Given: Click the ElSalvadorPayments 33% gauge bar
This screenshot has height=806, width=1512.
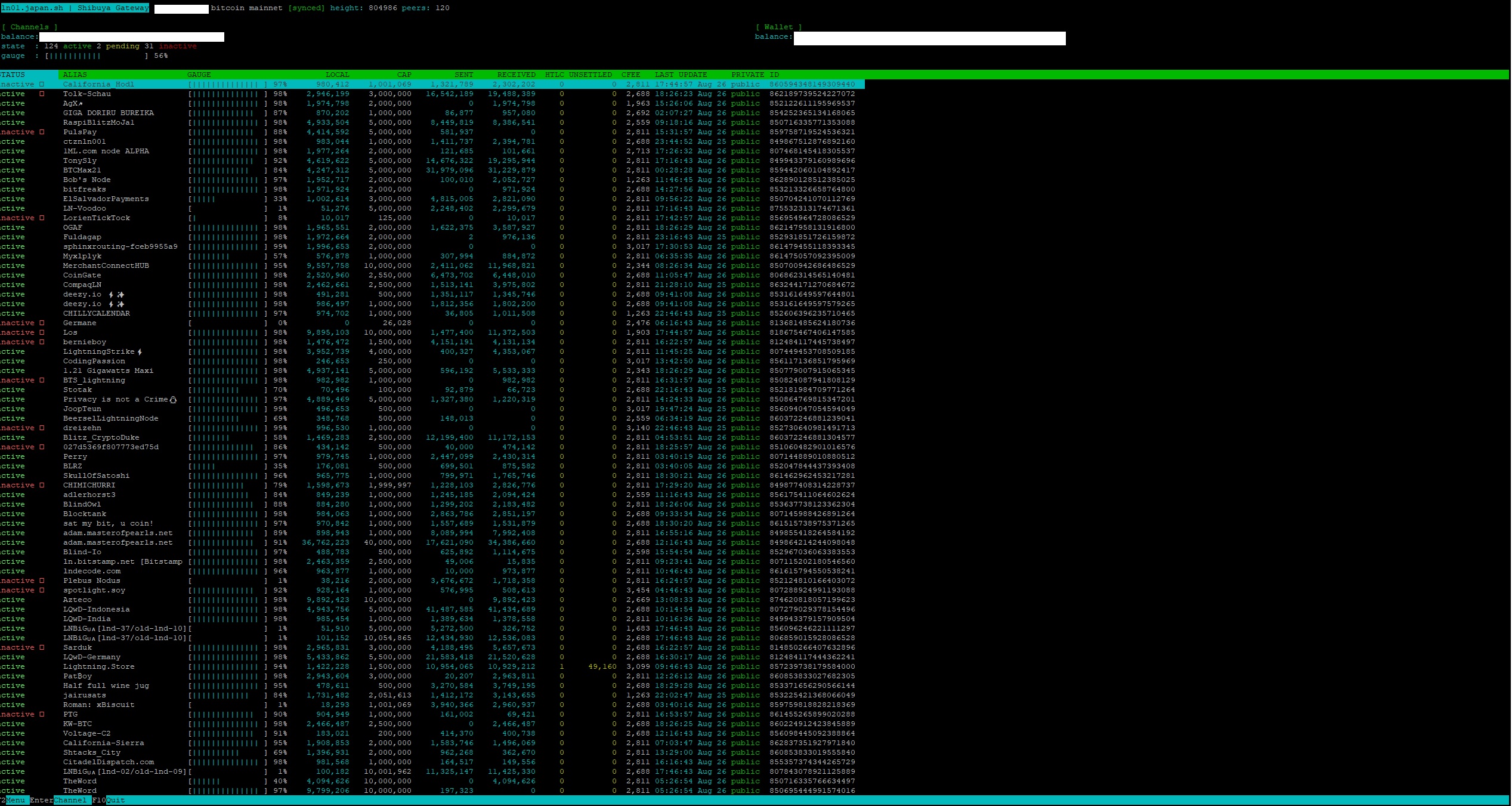Looking at the screenshot, I should coord(227,199).
